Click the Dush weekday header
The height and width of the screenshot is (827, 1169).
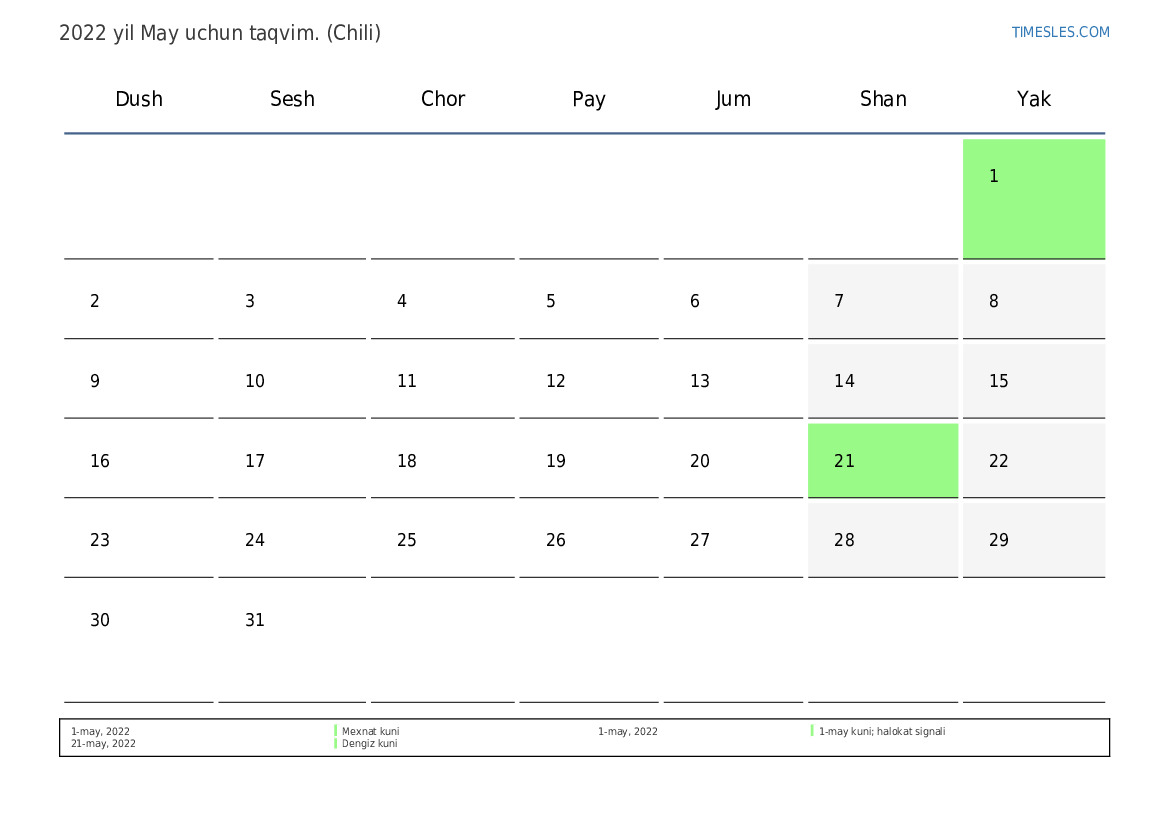tap(139, 99)
